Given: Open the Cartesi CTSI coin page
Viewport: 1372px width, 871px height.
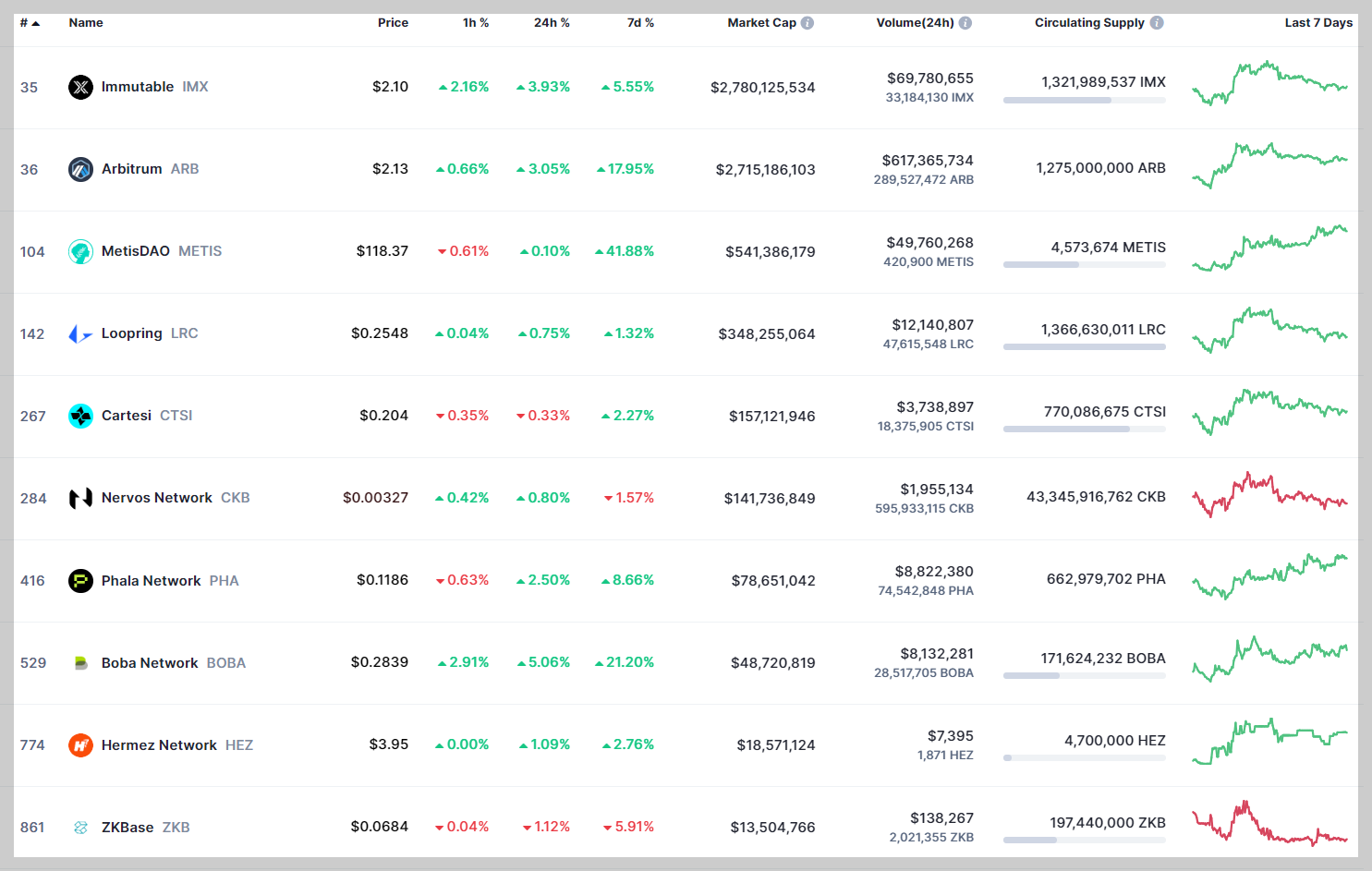Looking at the screenshot, I should (x=147, y=416).
